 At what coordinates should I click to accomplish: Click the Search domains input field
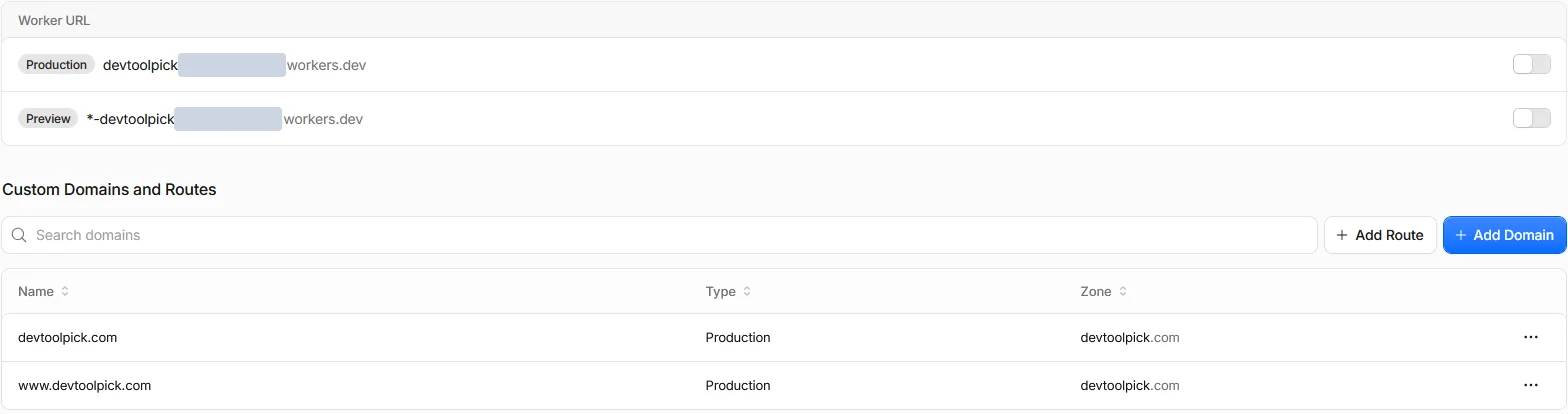coord(659,235)
